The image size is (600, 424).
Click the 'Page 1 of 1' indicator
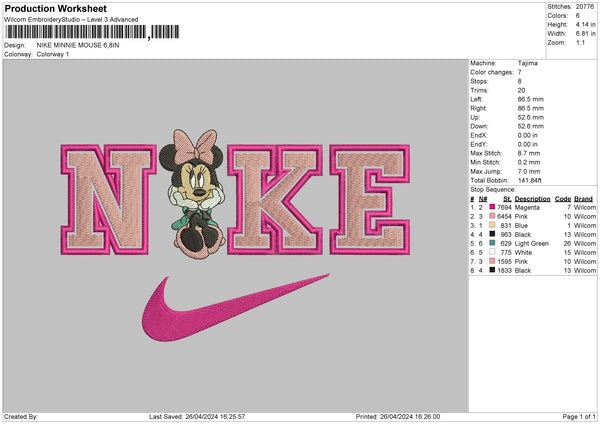pos(579,416)
